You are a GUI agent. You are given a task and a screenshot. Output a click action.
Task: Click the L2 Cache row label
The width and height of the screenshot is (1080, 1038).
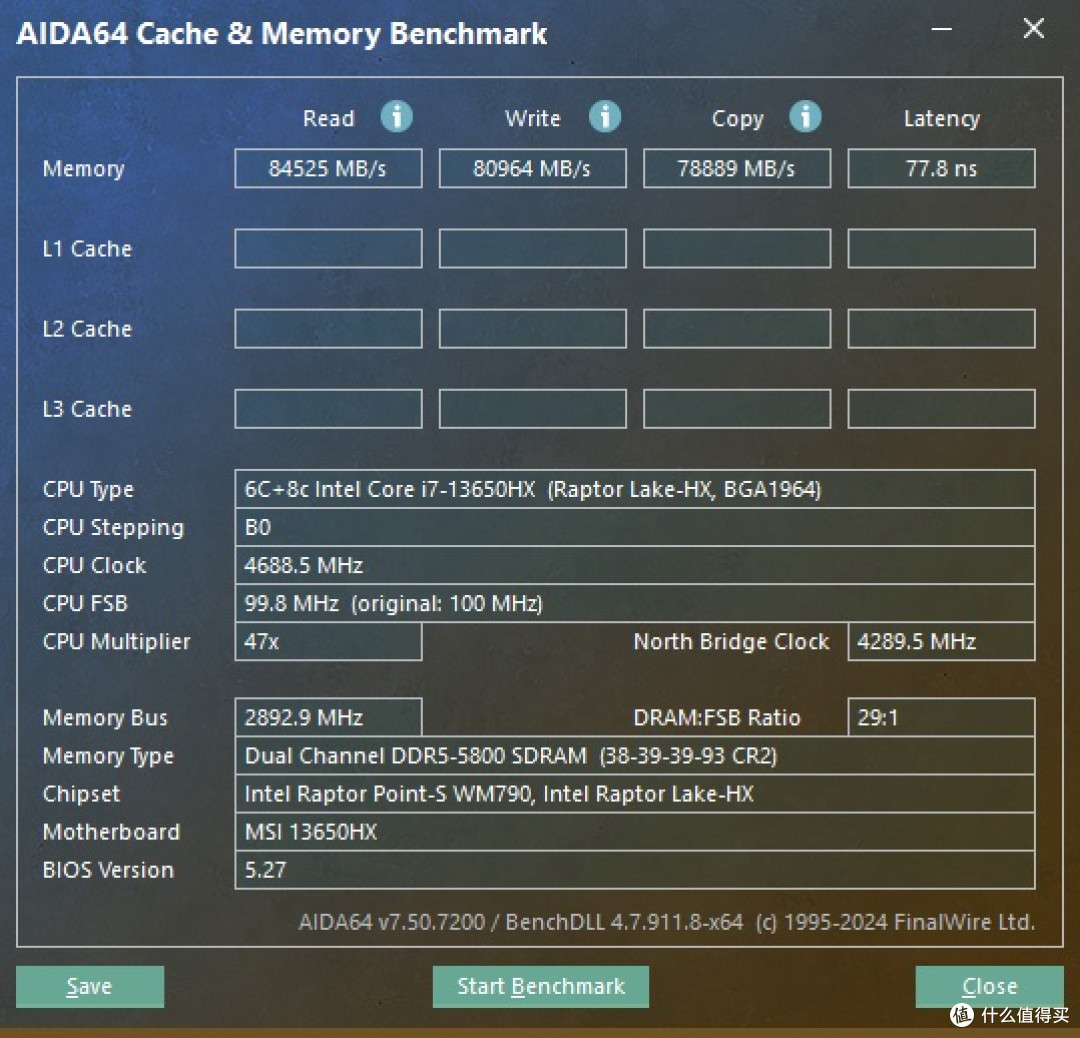87,329
